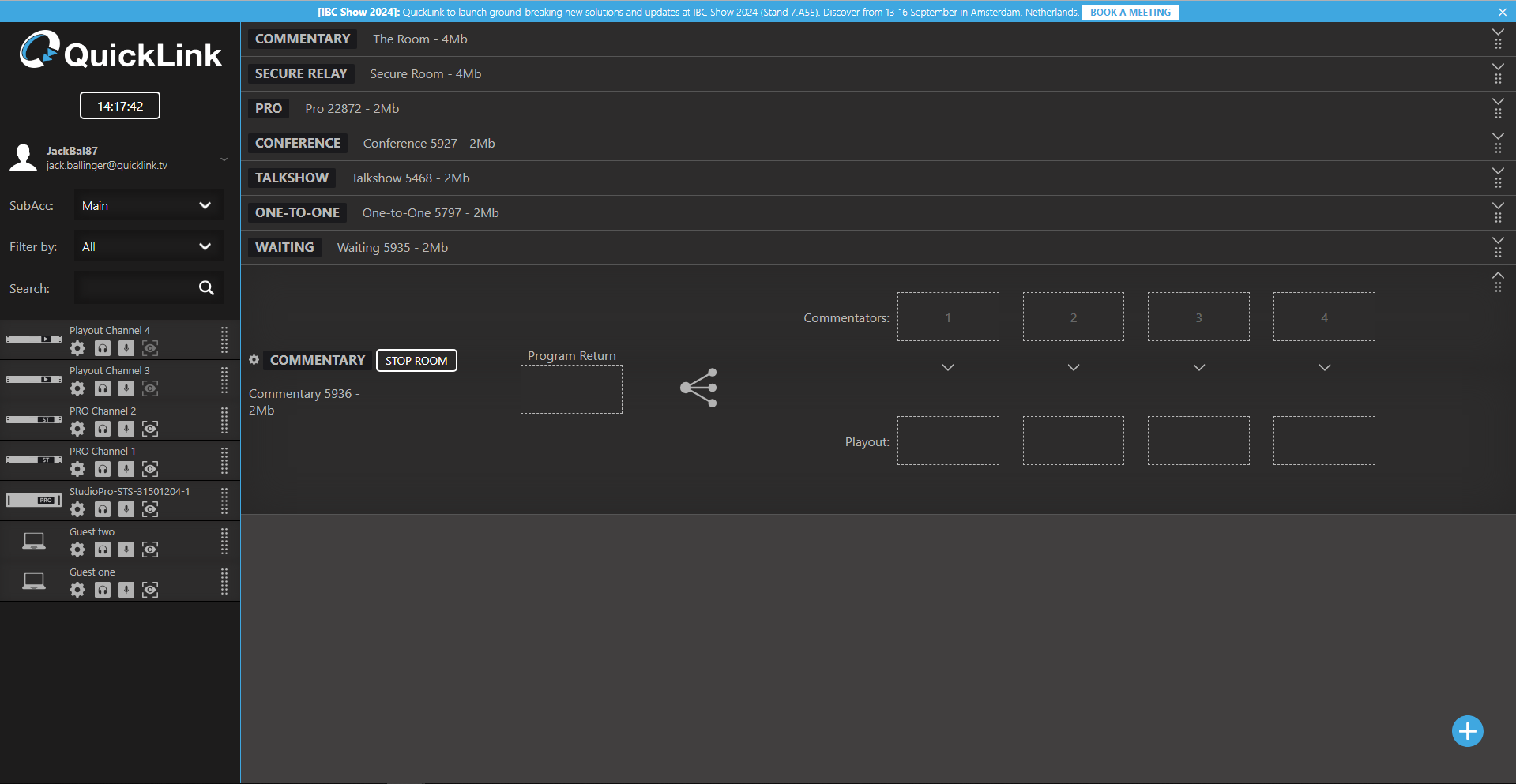Screen dimensions: 1516x784
Task: Open the chevron below Commentator slot 1
Action: click(x=948, y=368)
